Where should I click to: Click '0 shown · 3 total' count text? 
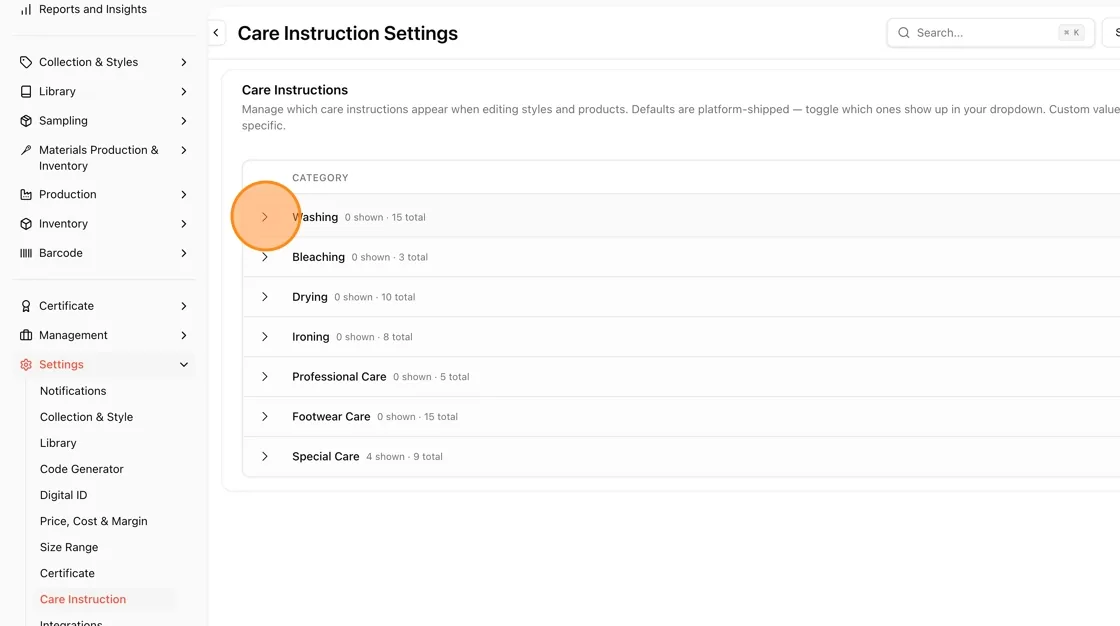click(x=389, y=257)
